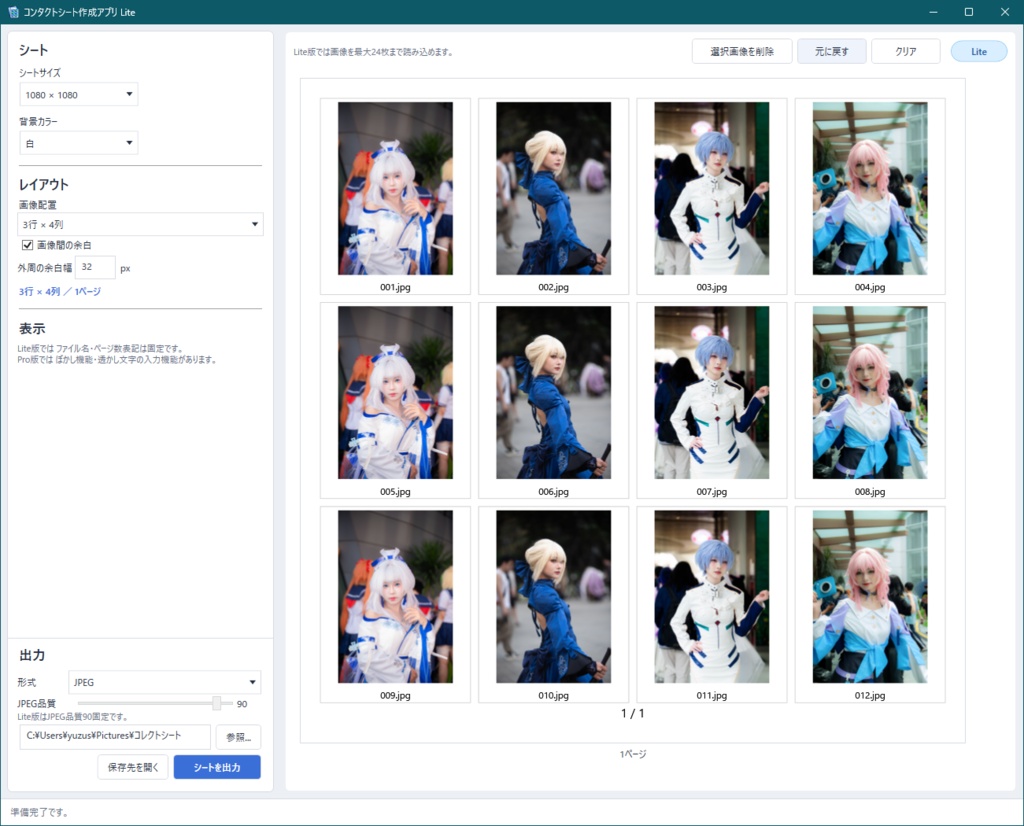The image size is (1024, 826).
Task: Select thumbnail 008.jpg
Action: pyautogui.click(x=870, y=400)
